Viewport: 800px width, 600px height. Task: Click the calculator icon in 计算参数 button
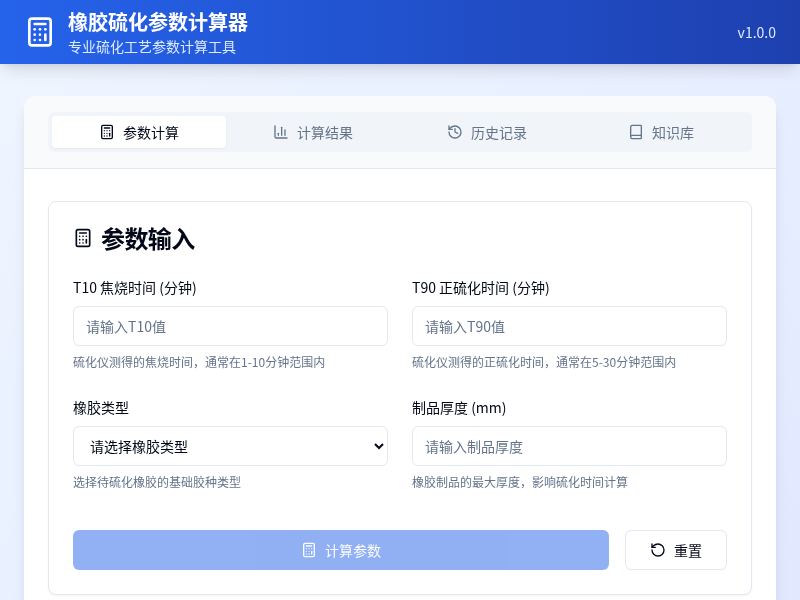(x=309, y=550)
